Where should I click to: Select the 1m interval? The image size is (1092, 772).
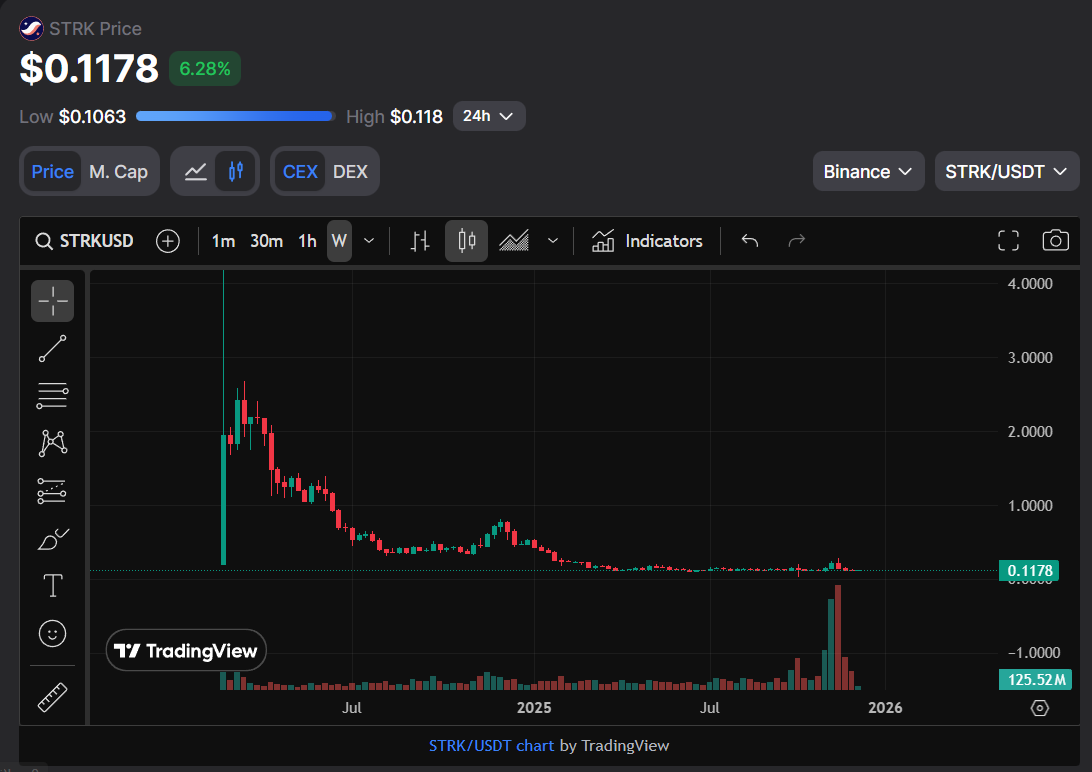click(x=224, y=241)
